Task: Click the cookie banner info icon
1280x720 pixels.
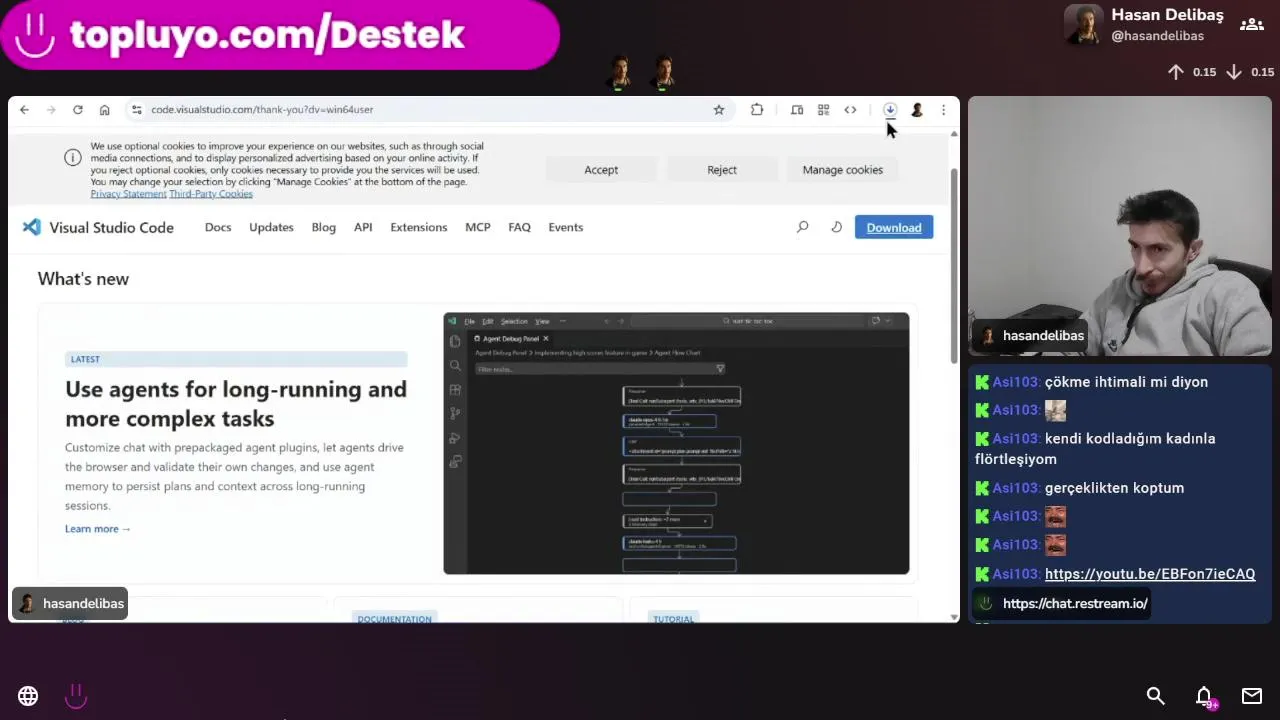Action: (72, 158)
